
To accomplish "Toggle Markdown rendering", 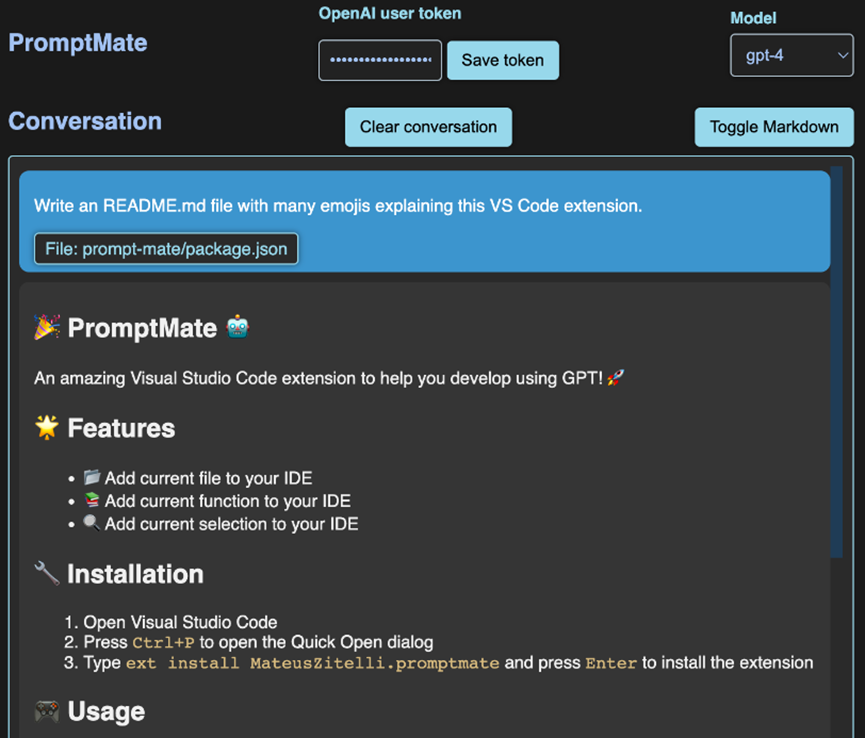I will click(774, 127).
